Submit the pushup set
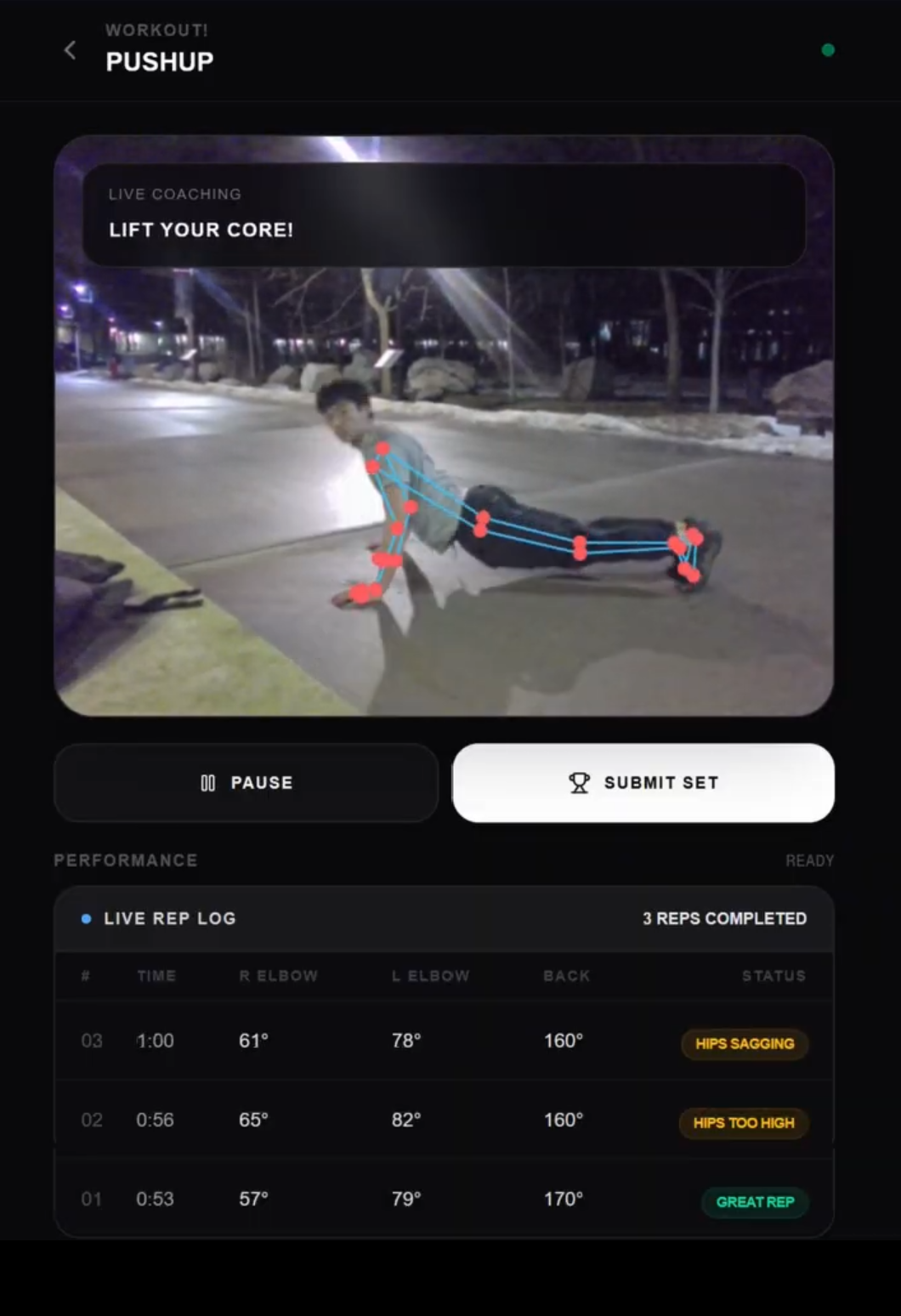Image resolution: width=901 pixels, height=1316 pixels. (643, 783)
